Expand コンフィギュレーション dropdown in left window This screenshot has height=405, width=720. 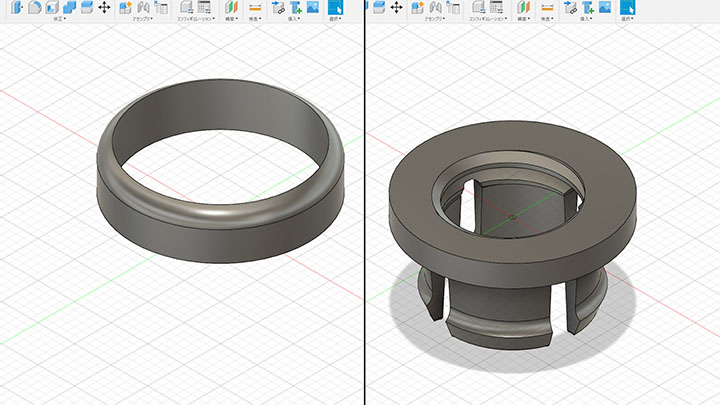(196, 19)
